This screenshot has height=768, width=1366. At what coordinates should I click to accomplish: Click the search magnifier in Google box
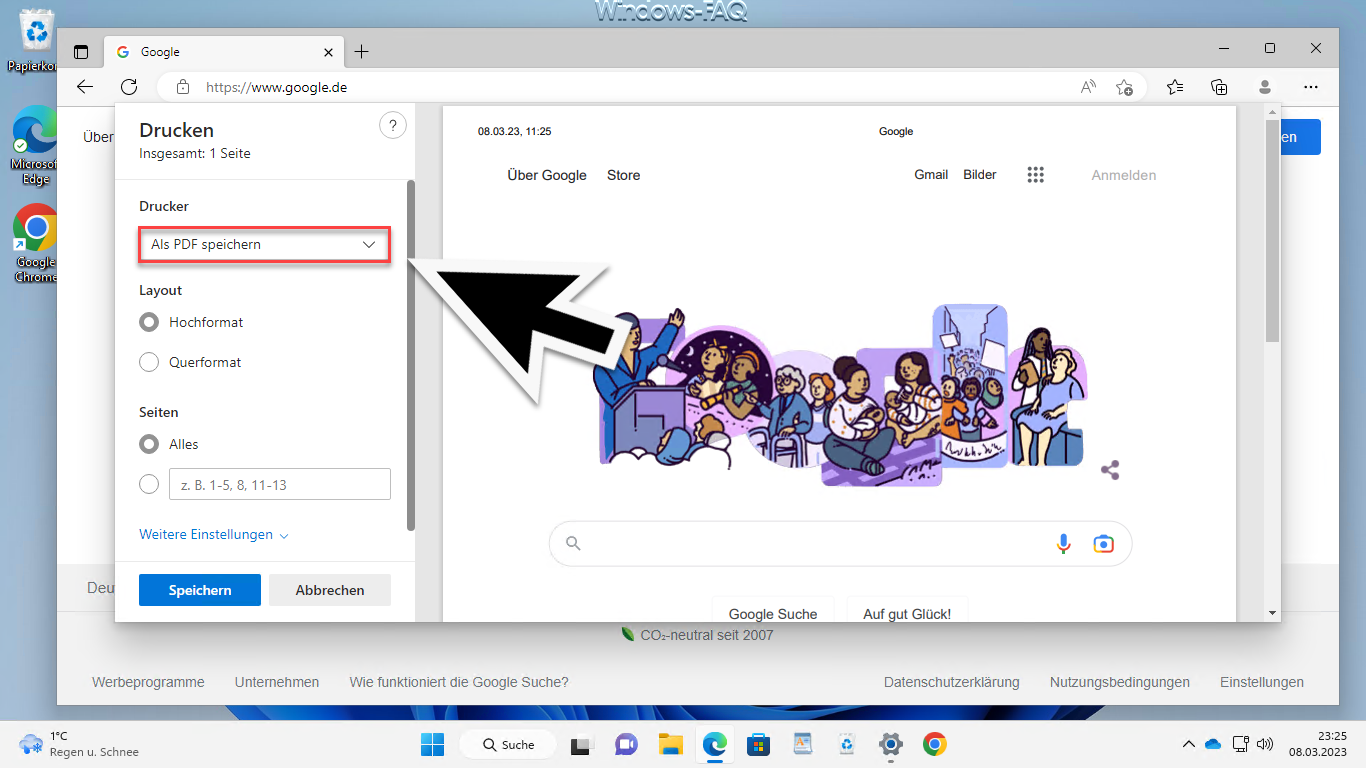click(x=573, y=543)
